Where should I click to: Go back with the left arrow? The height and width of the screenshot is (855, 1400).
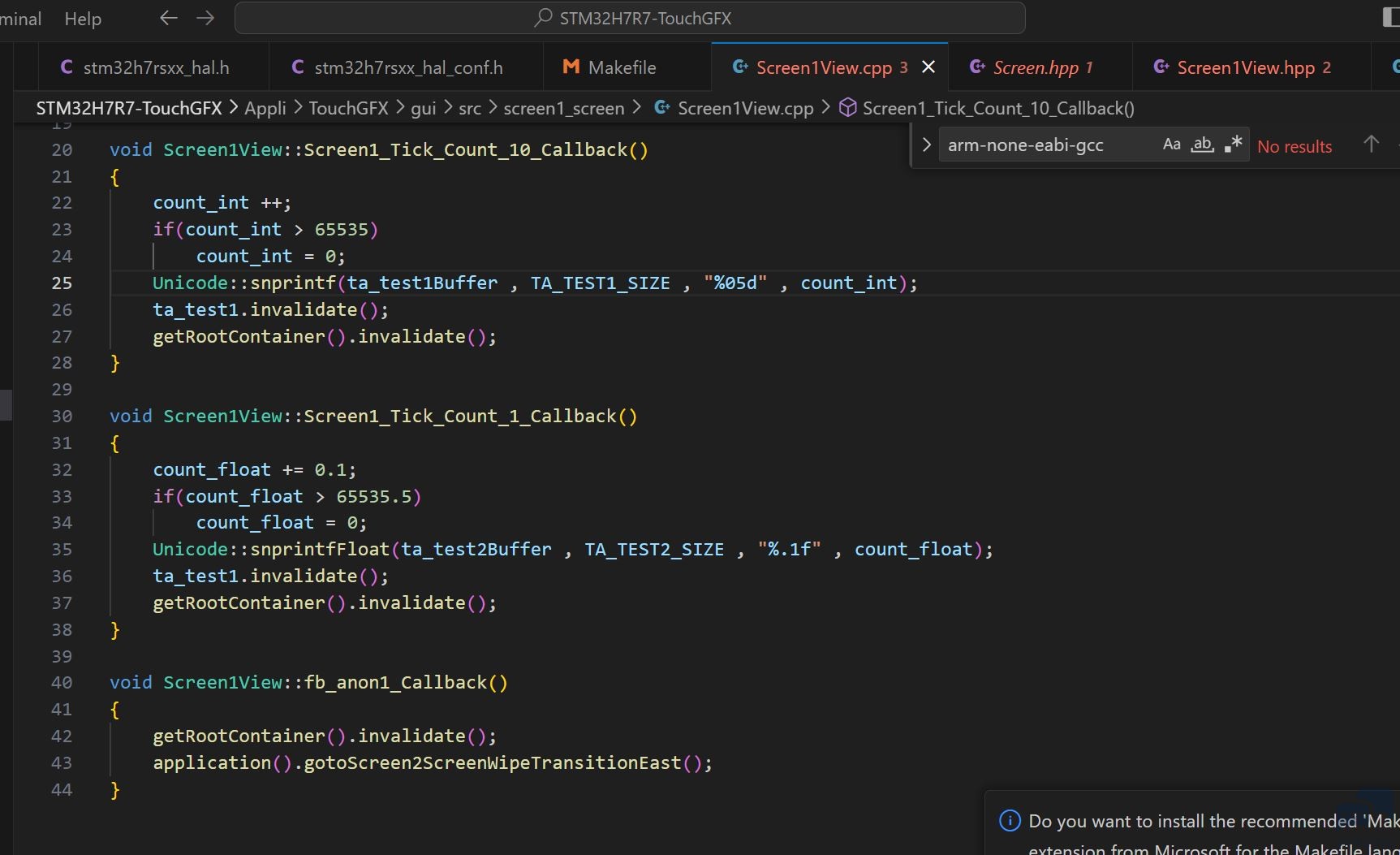tap(168, 18)
